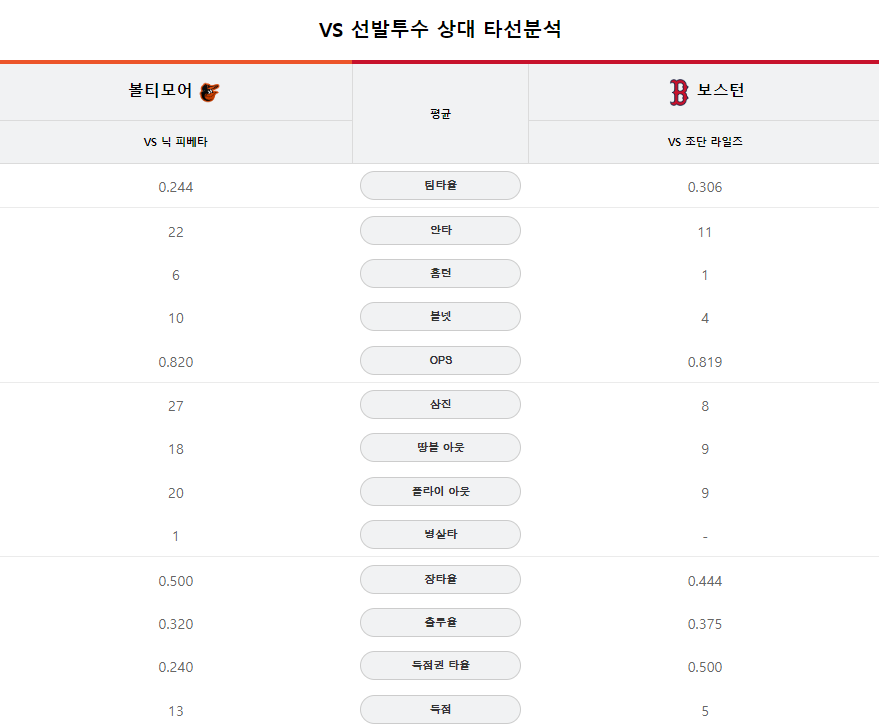Click the VS 조단 라일즈 header

coord(705,142)
